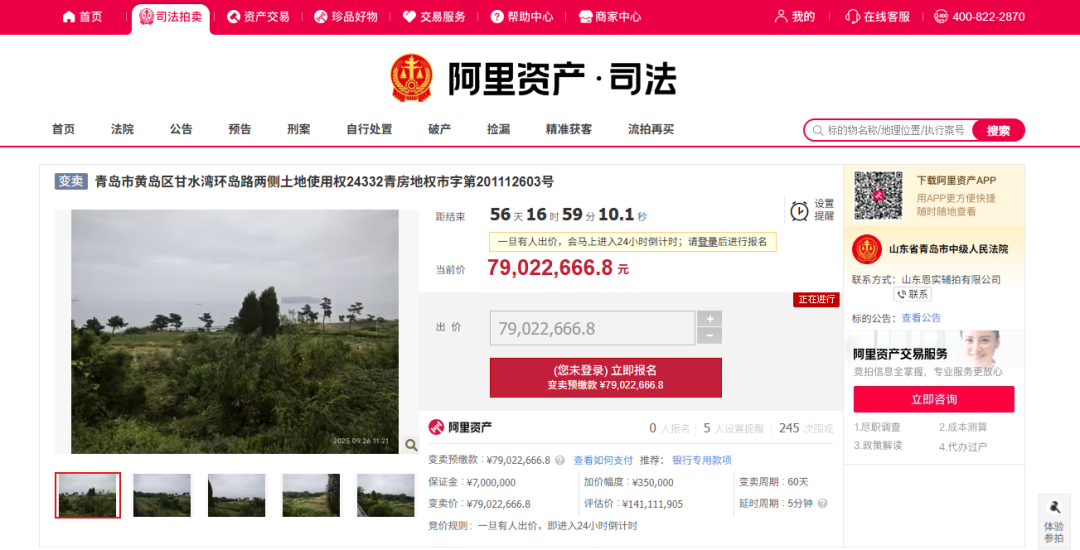
Task: Go to 首页 in secondary navigation
Action: (x=63, y=129)
